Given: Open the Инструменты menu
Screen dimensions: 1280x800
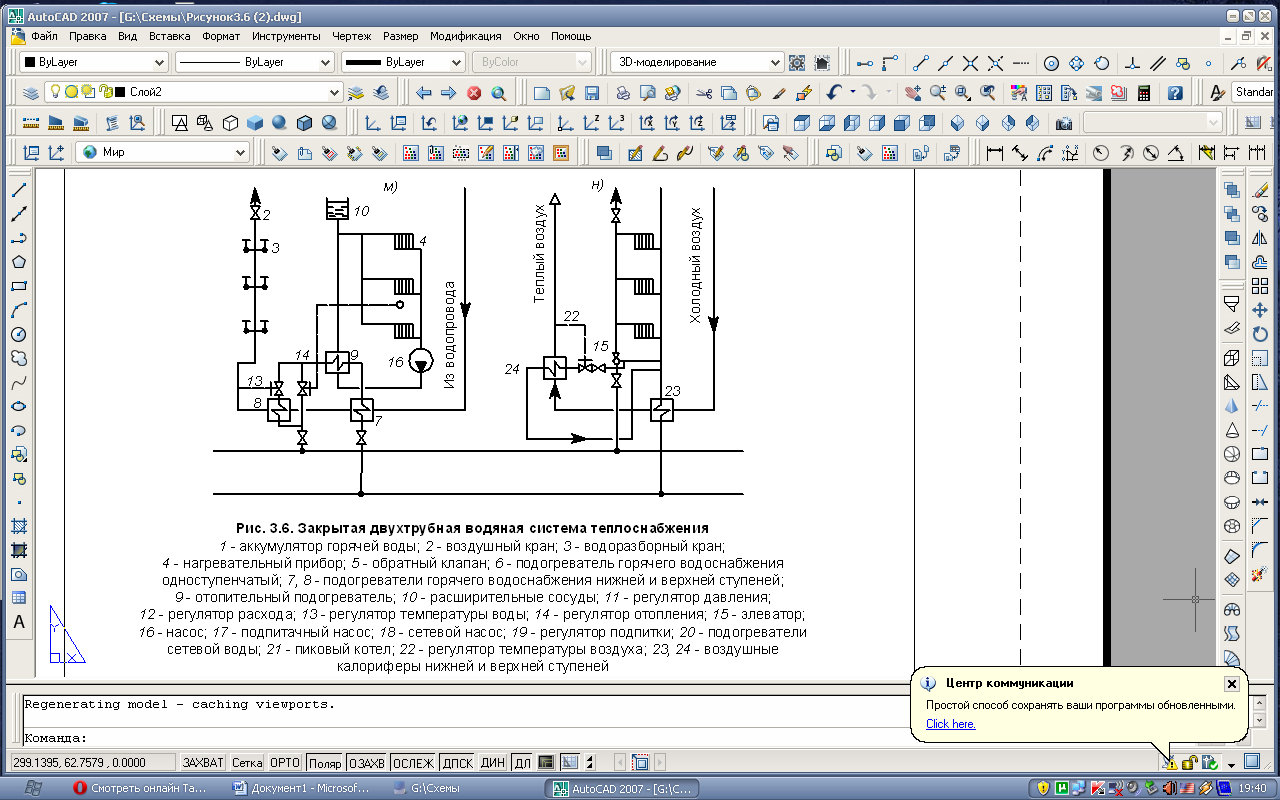Looking at the screenshot, I should [x=286, y=36].
